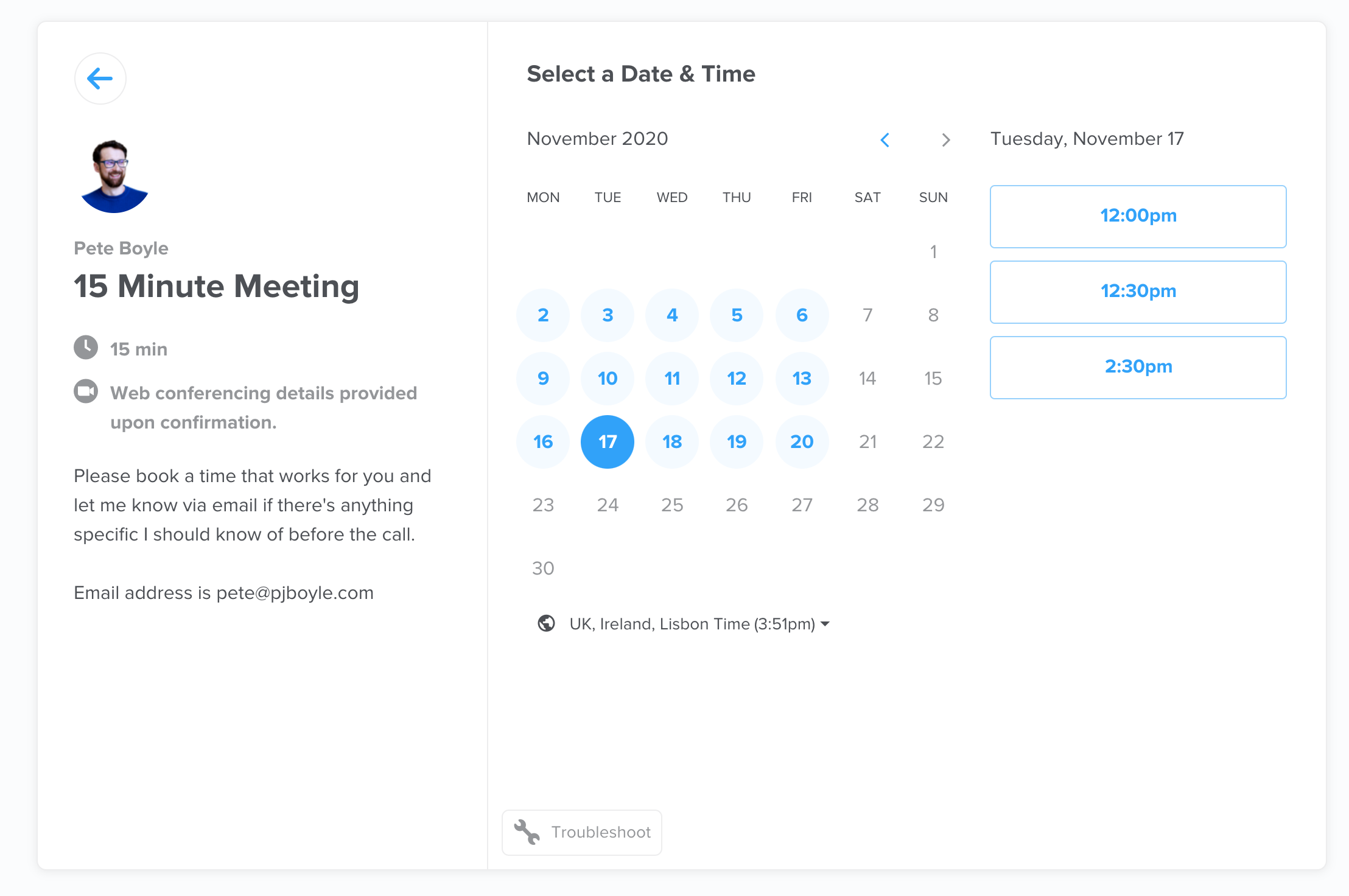This screenshot has height=896, width=1349.
Task: Select the 12:30pm time slot
Action: click(1138, 292)
